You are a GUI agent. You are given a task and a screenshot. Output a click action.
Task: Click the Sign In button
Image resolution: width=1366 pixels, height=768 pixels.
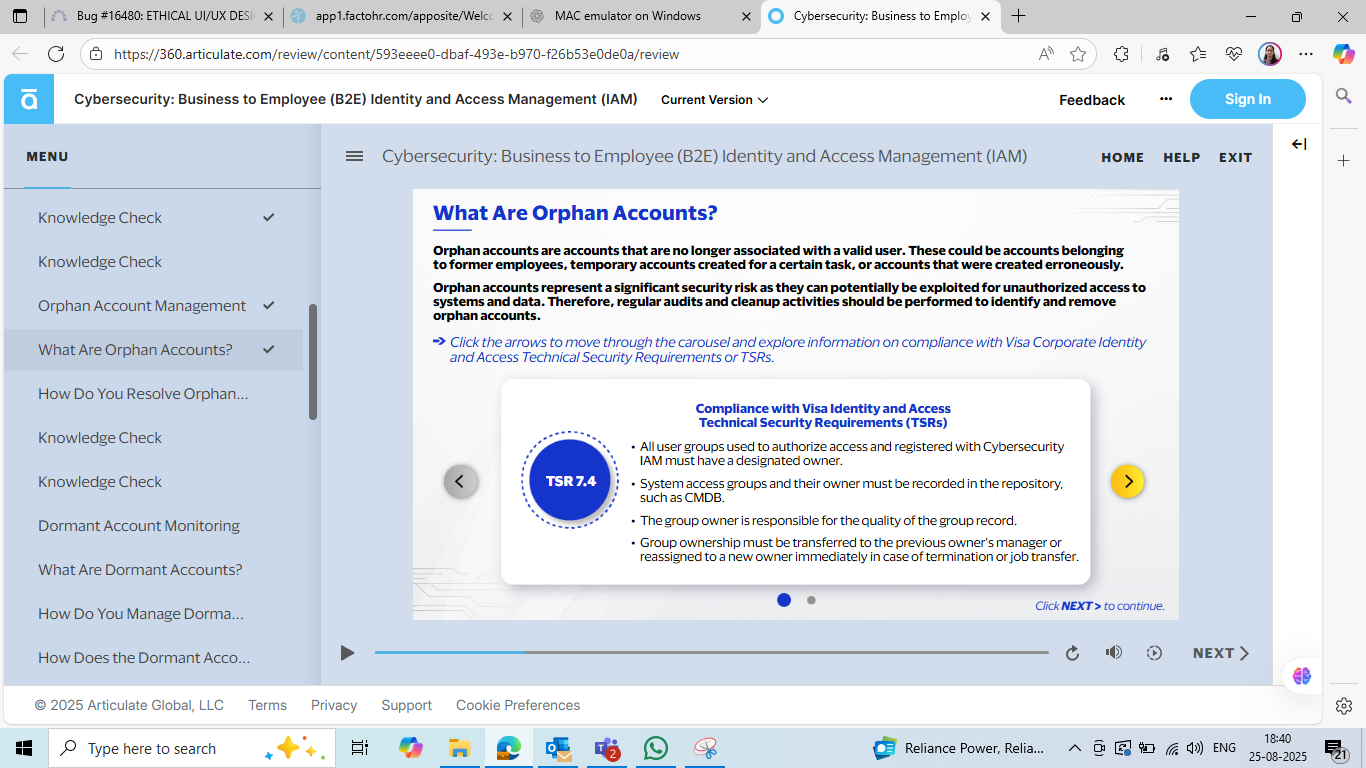(1247, 99)
